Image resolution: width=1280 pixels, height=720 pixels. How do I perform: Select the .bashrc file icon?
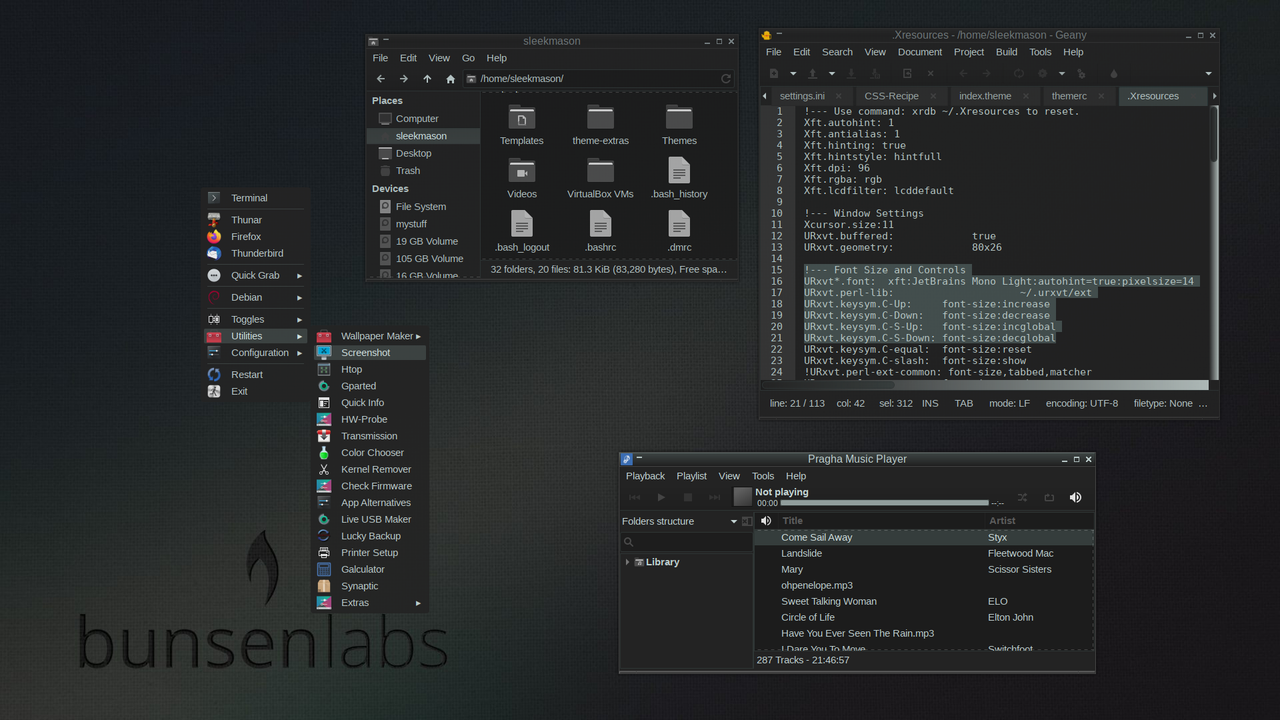(x=600, y=224)
